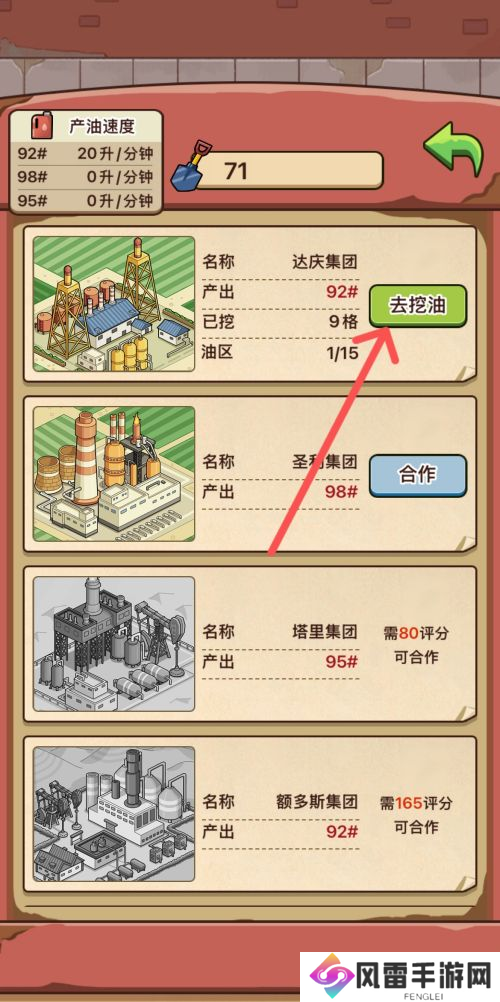Select the 92# production speed row
Screen dimensions: 500x1002
coord(85,153)
